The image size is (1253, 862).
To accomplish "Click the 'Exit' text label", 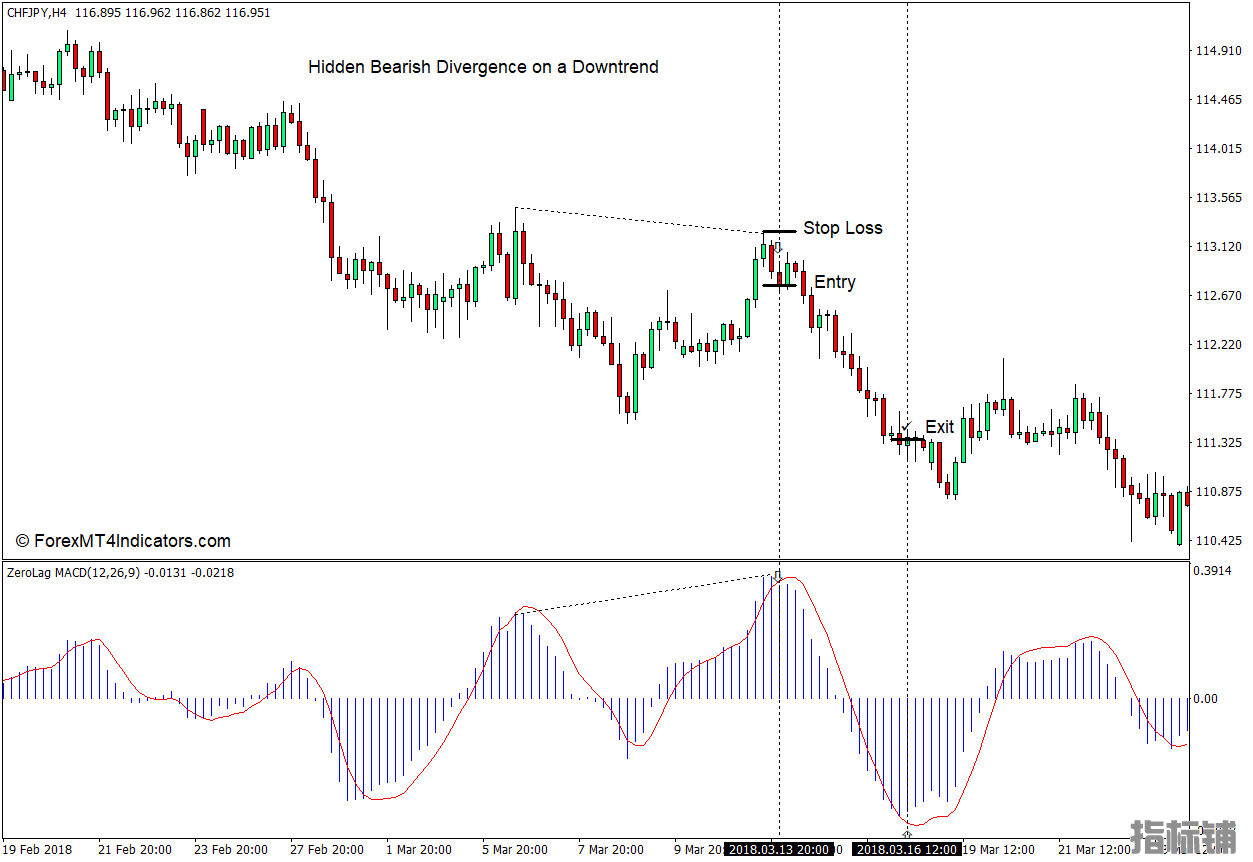I will point(939,427).
